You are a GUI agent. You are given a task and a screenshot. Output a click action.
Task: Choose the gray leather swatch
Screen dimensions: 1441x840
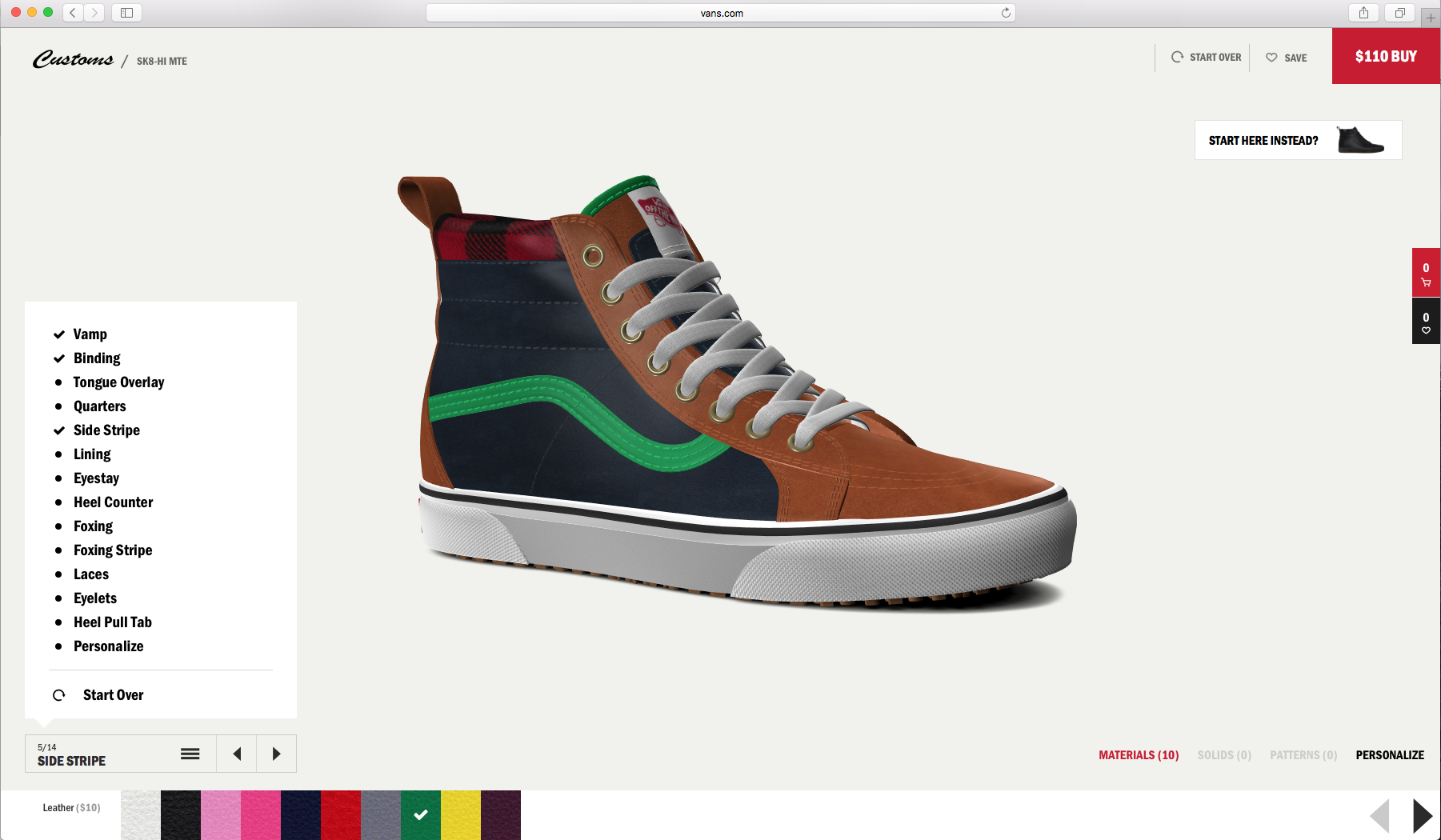(381, 815)
